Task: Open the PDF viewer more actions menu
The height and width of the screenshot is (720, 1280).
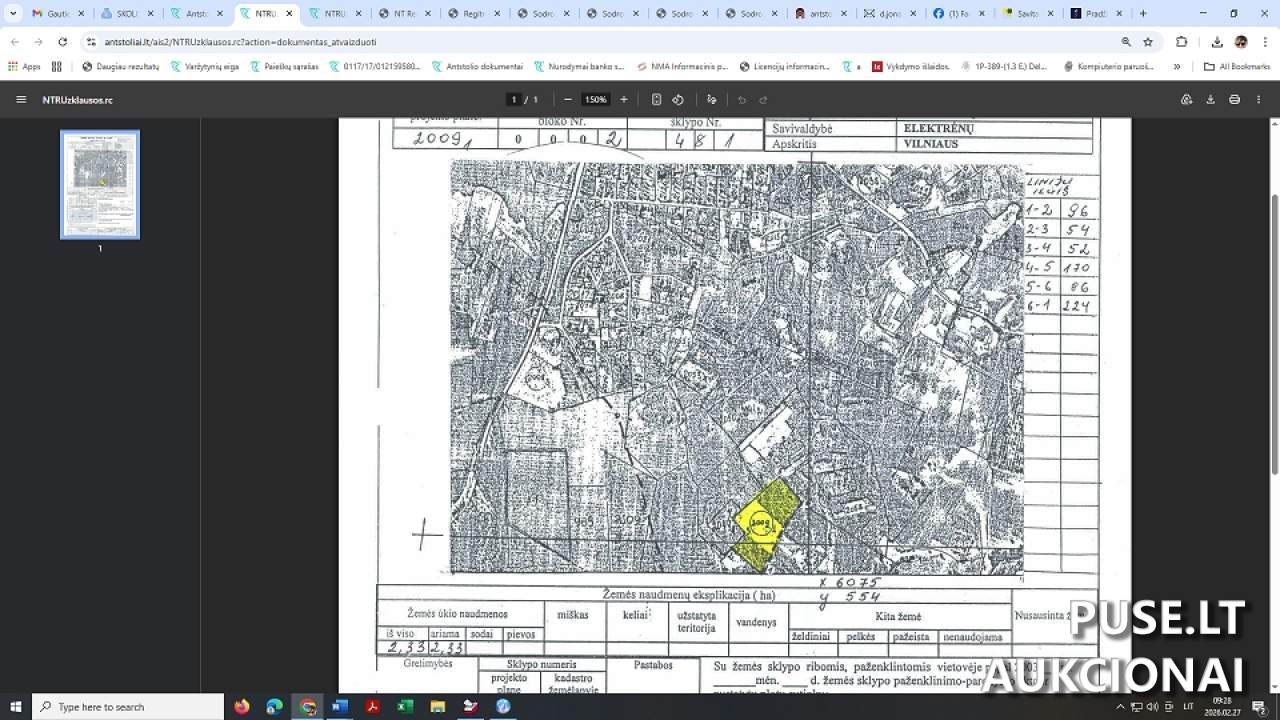Action: point(1259,100)
